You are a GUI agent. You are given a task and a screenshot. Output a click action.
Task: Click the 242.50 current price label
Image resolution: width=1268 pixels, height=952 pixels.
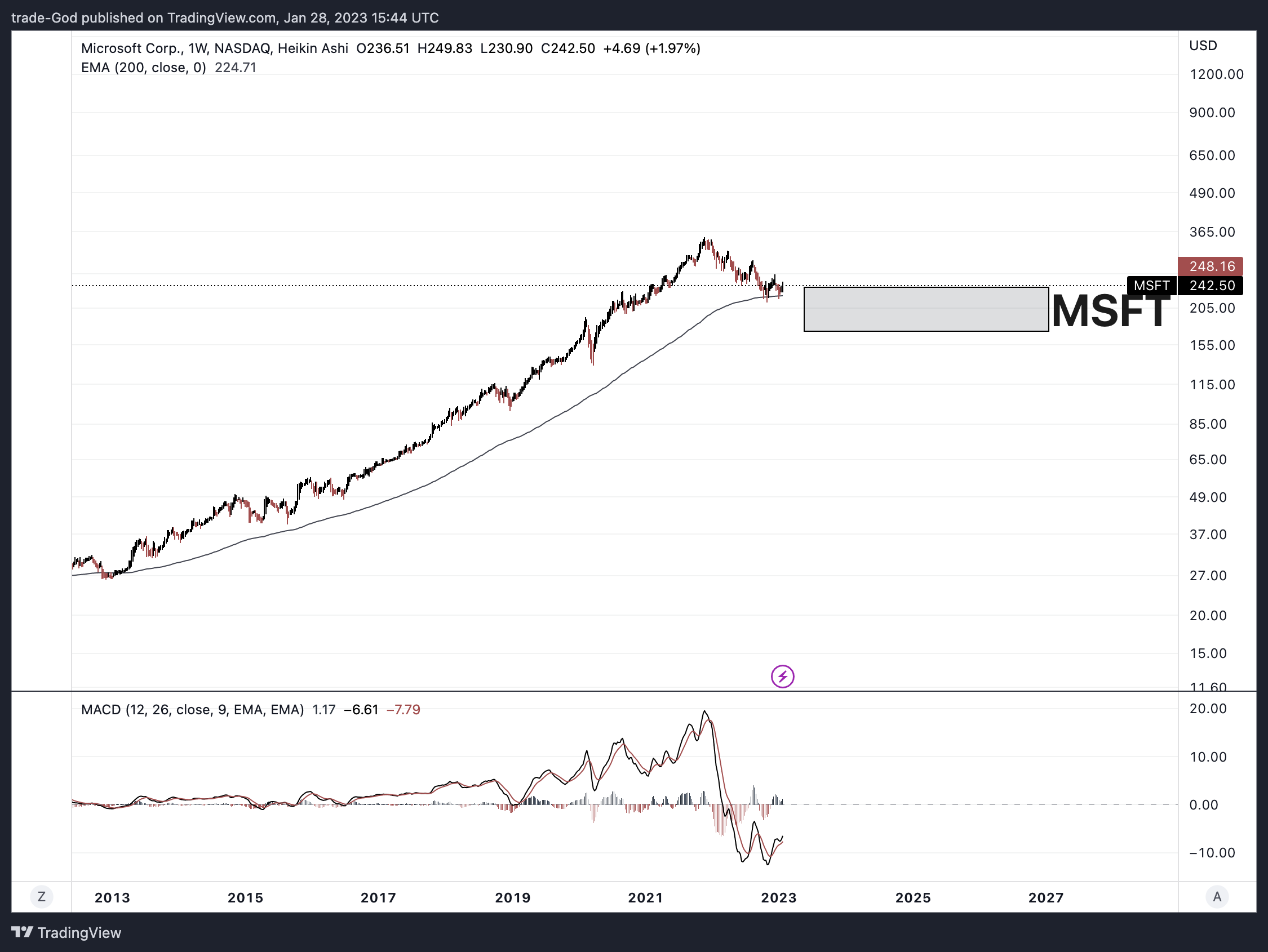(x=1212, y=286)
